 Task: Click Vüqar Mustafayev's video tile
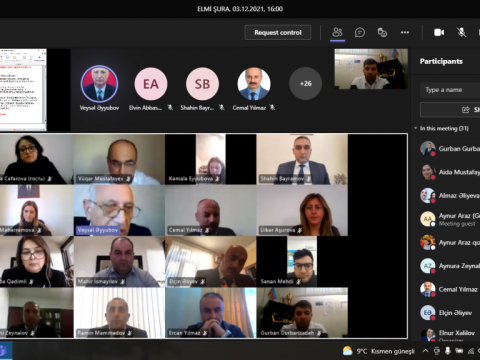click(x=119, y=159)
